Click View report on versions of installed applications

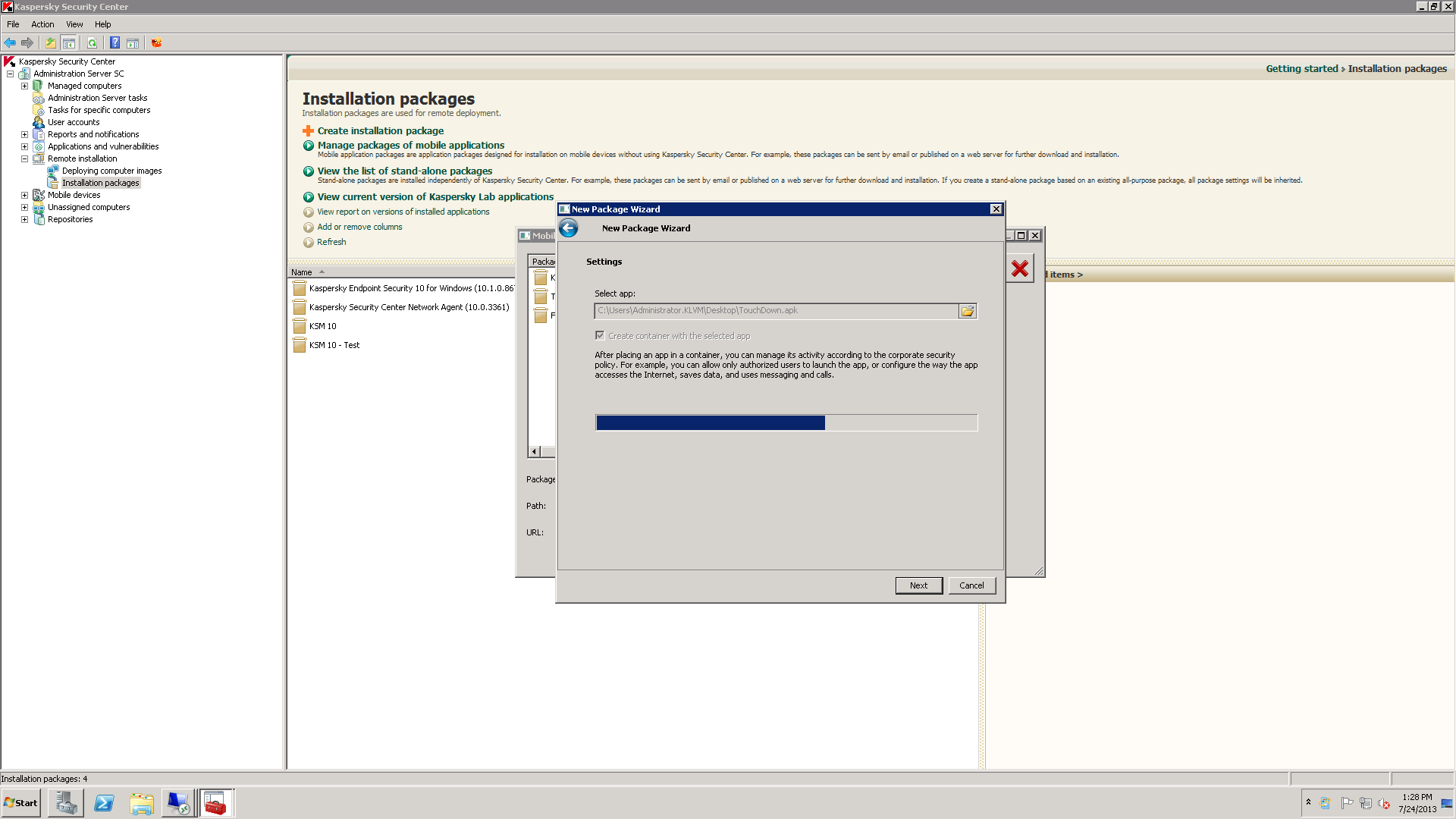403,212
